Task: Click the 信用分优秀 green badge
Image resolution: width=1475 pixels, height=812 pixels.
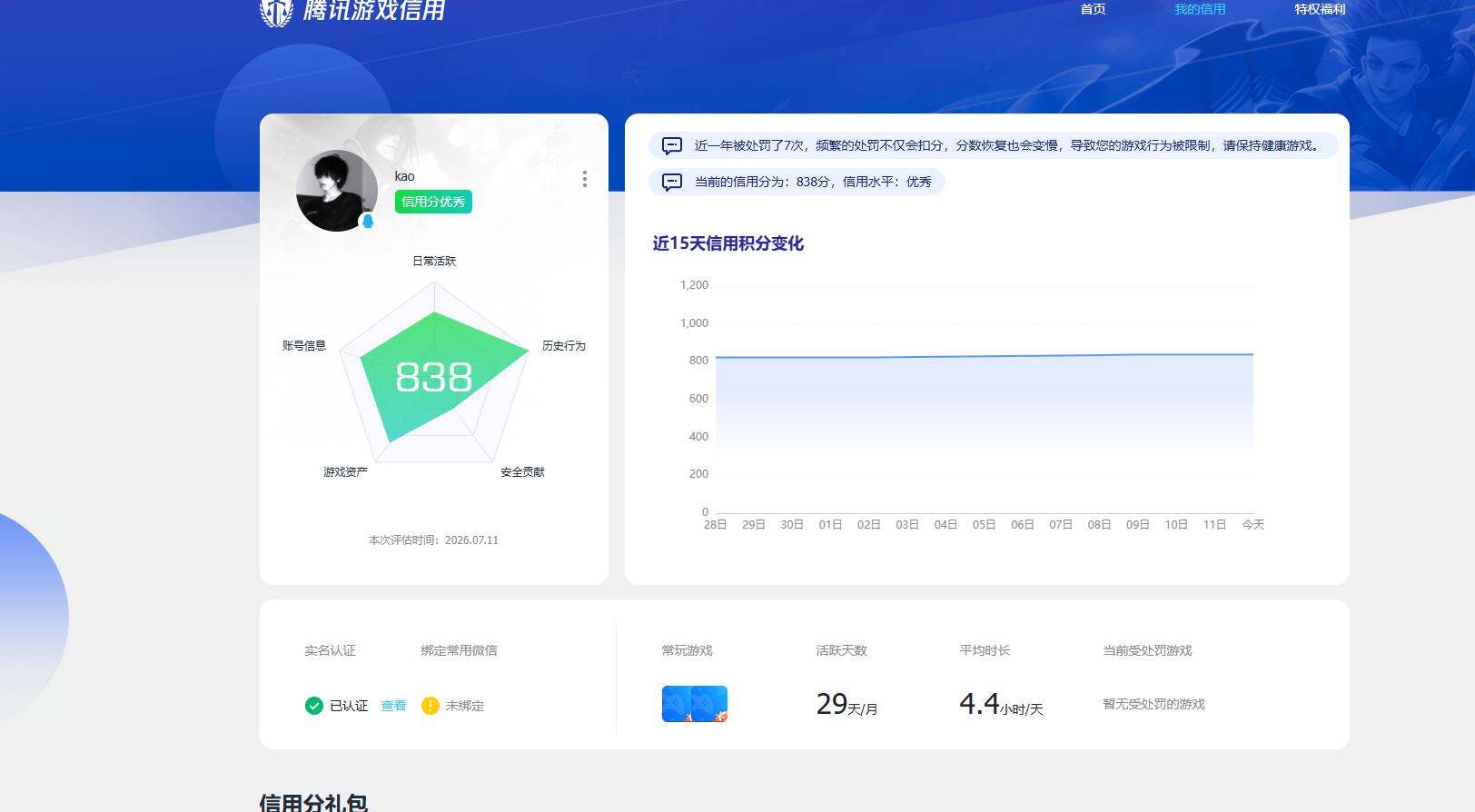Action: coord(433,202)
